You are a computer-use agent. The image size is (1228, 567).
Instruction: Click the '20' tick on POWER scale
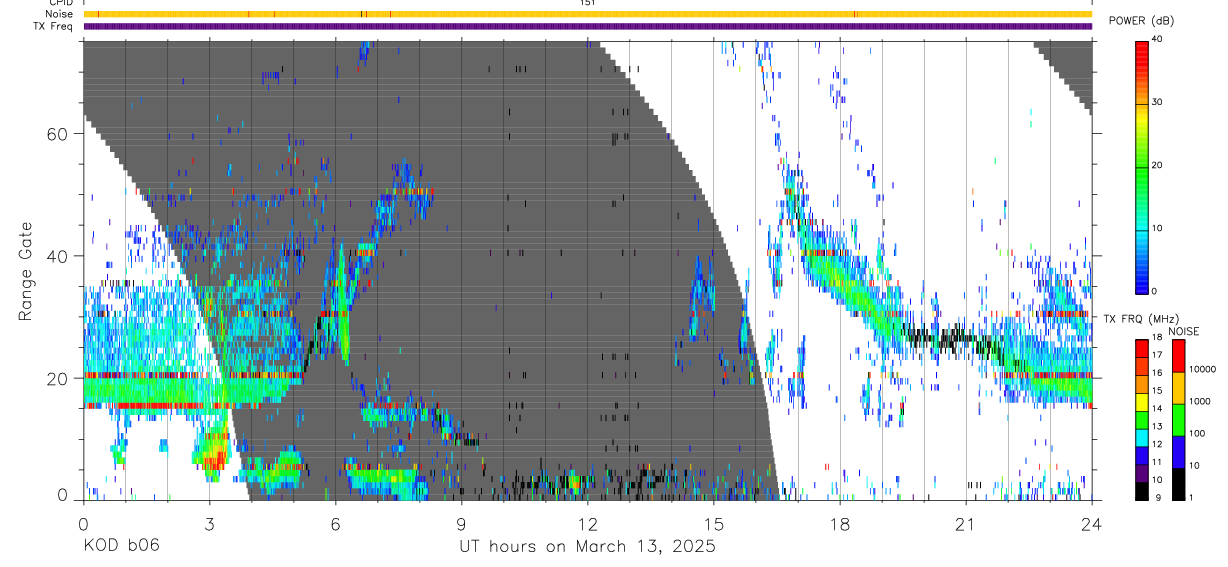[x=1159, y=165]
